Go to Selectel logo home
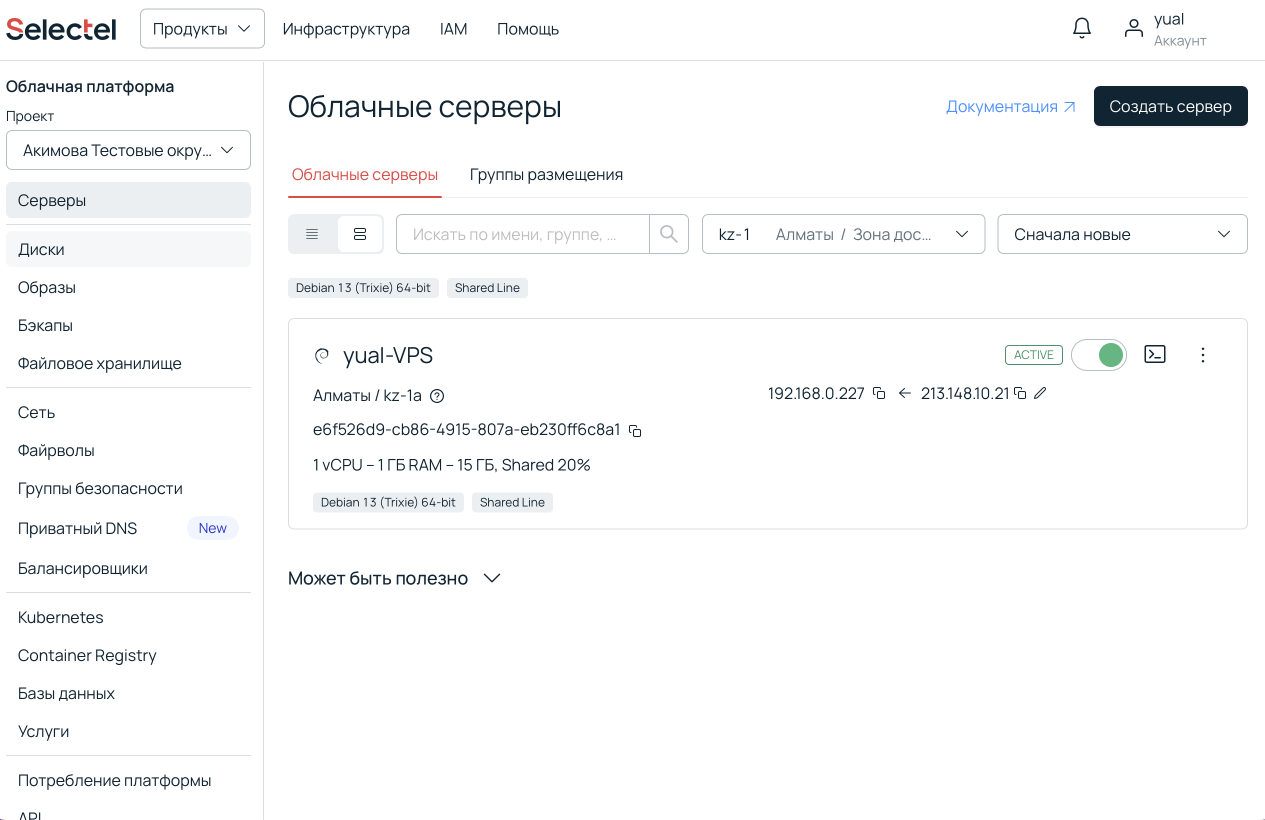Viewport: 1265px width, 820px height. pyautogui.click(x=61, y=29)
